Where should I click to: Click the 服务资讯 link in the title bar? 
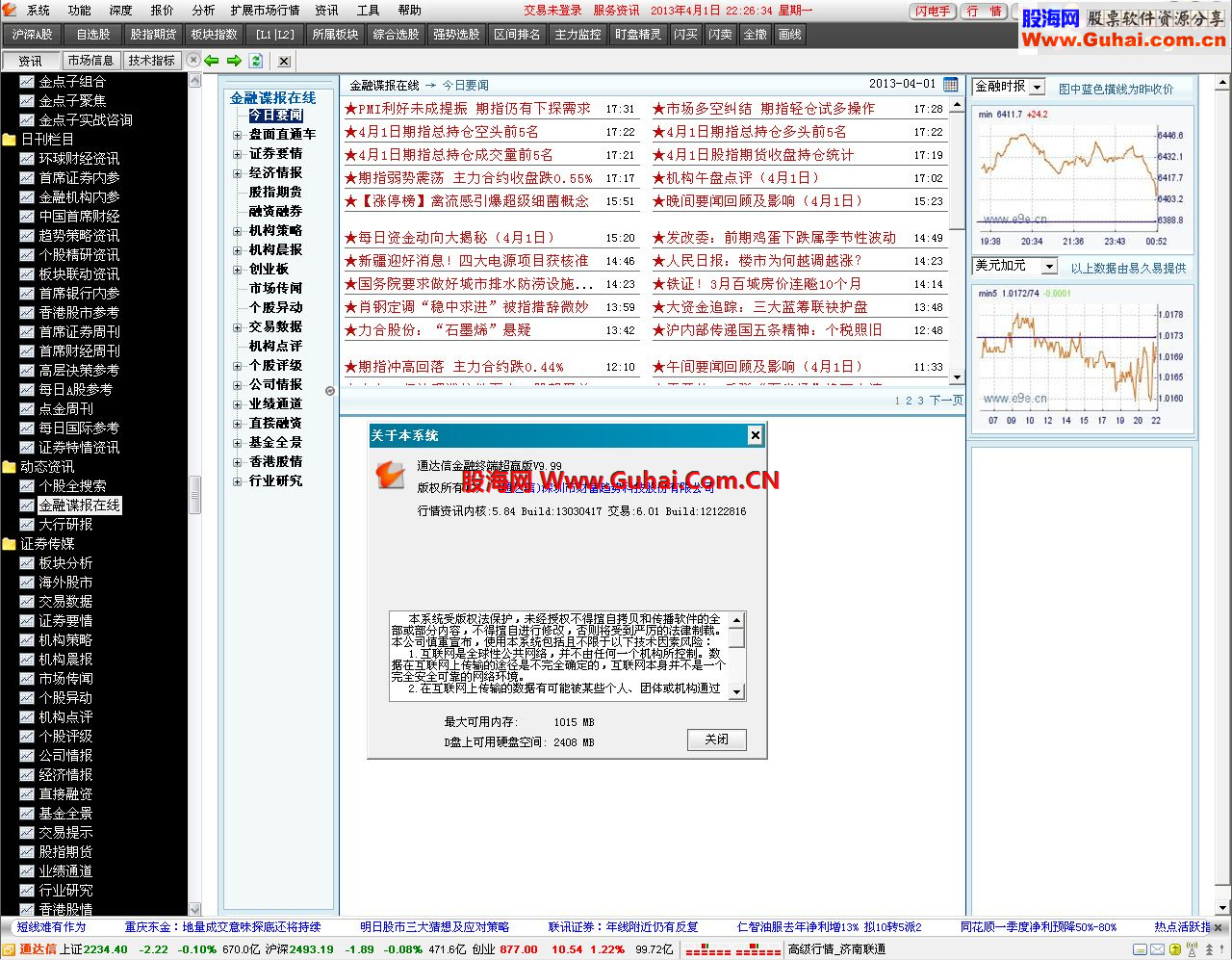click(616, 11)
